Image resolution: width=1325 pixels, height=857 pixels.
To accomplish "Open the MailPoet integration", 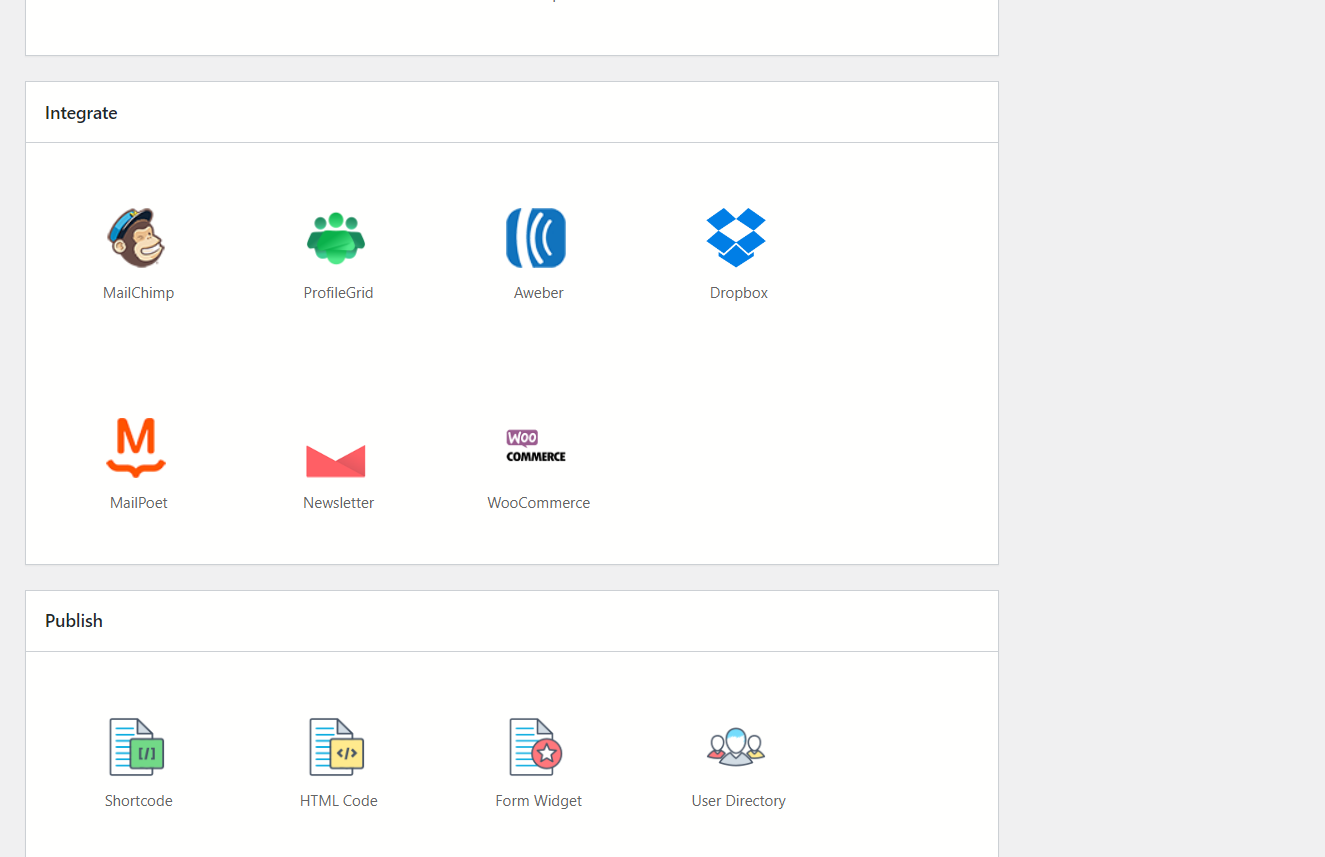I will point(137,448).
